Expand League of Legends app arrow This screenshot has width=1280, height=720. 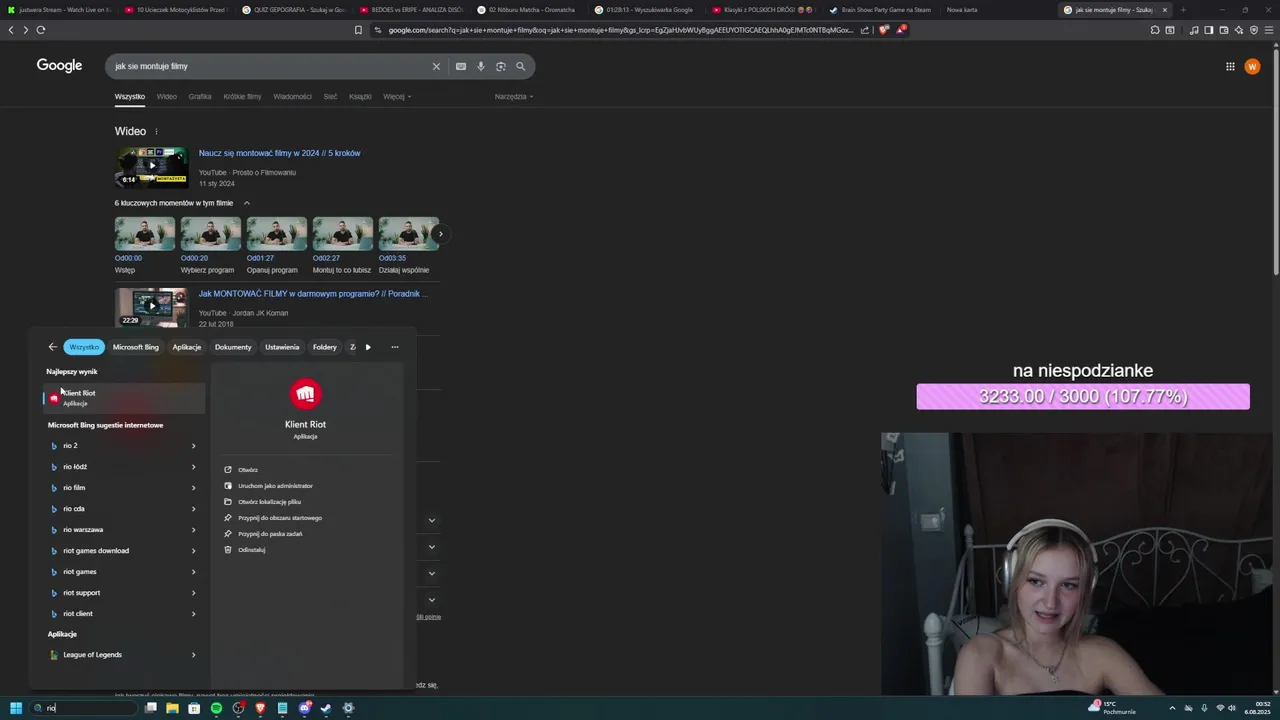click(x=193, y=655)
